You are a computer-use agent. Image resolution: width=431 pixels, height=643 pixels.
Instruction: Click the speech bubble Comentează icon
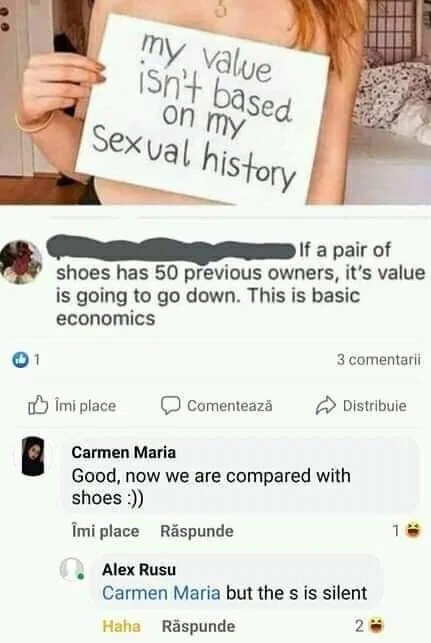point(170,406)
